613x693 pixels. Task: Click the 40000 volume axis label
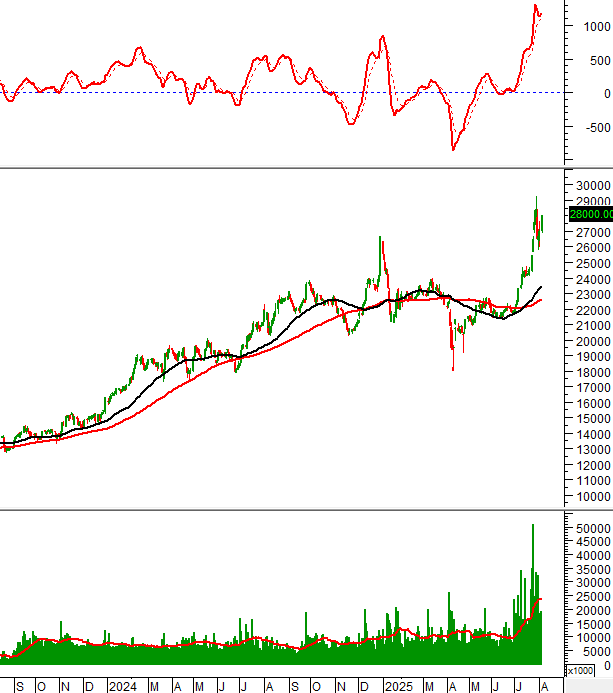tap(594, 556)
